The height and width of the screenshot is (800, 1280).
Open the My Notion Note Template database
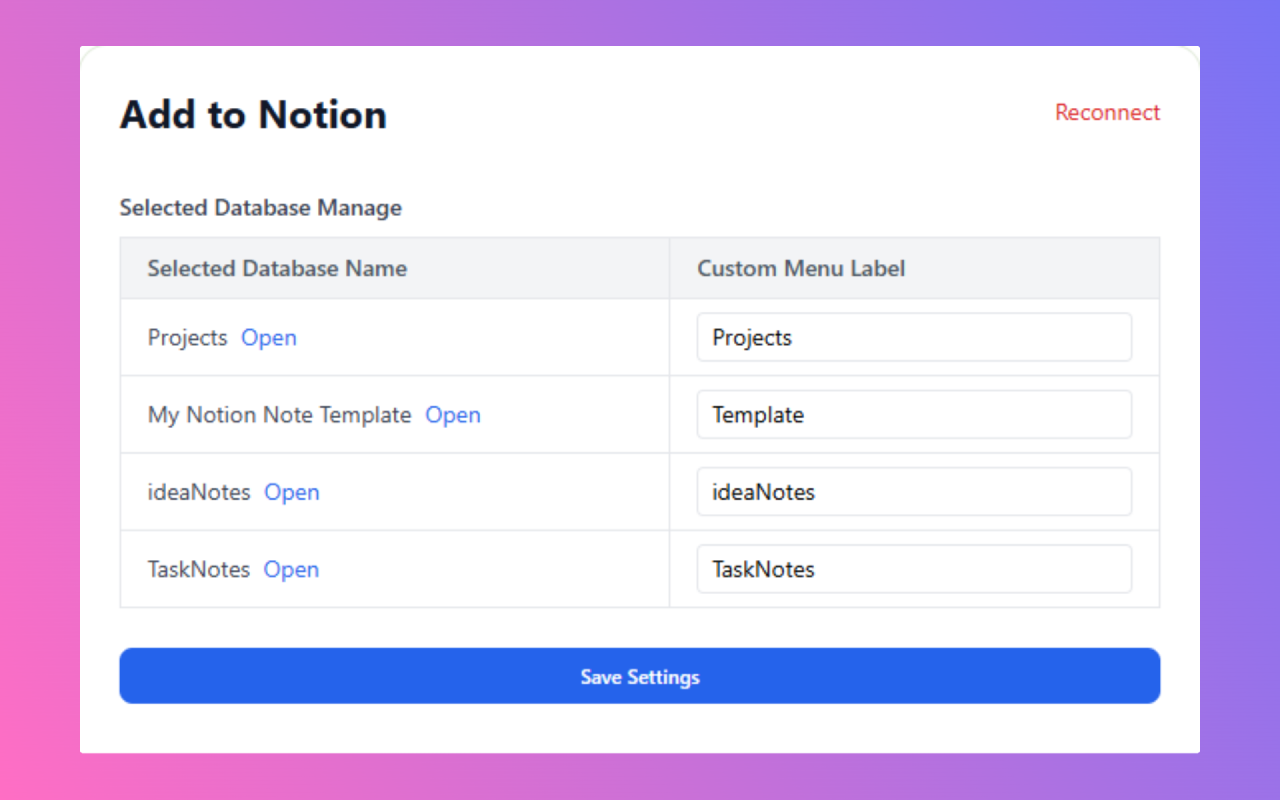click(x=453, y=415)
